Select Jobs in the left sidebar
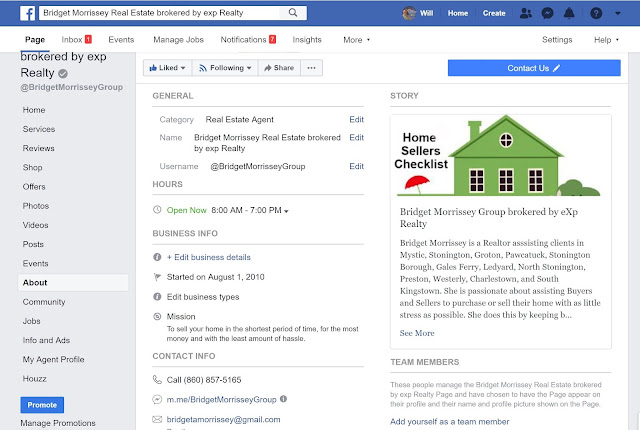The image size is (640, 430). click(31, 321)
